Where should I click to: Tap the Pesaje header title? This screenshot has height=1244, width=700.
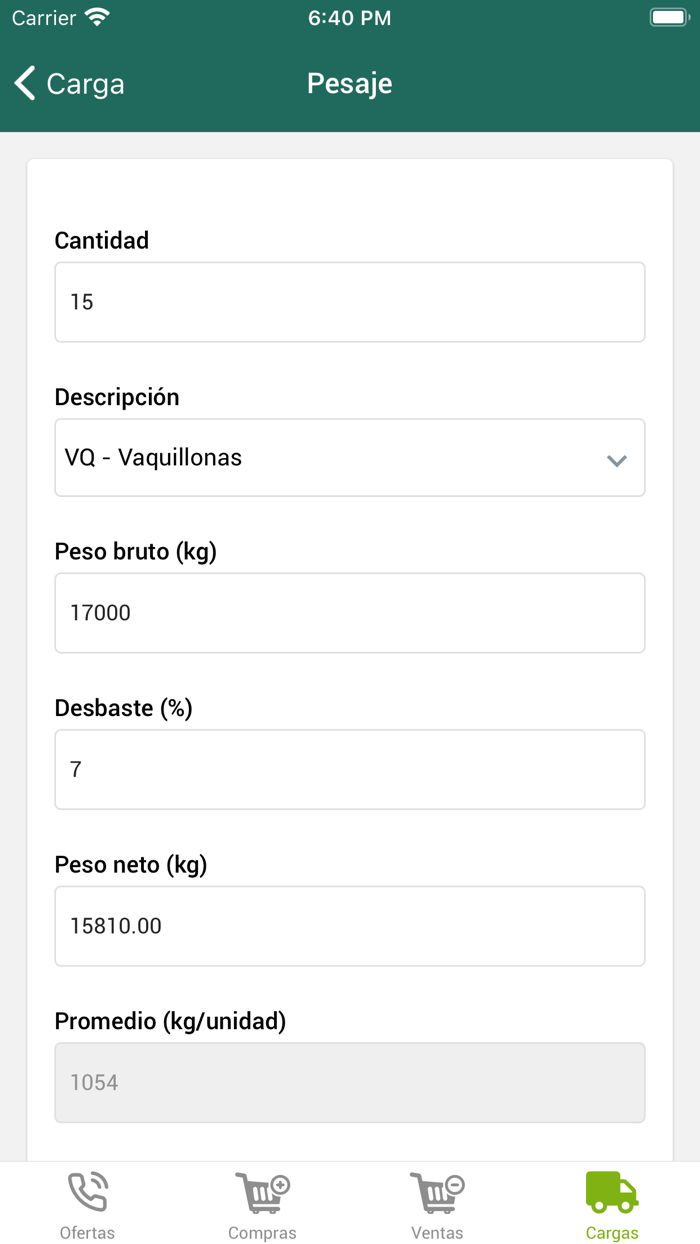[349, 83]
